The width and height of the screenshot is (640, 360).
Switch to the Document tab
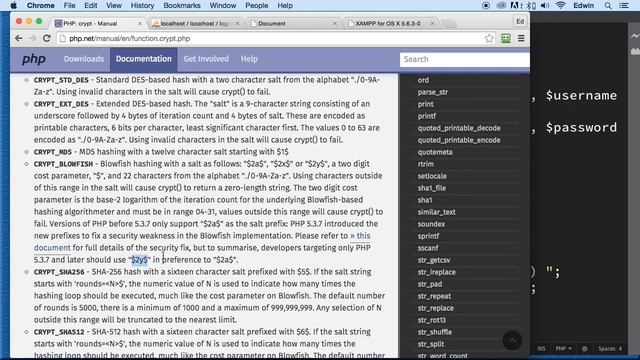(x=292, y=24)
